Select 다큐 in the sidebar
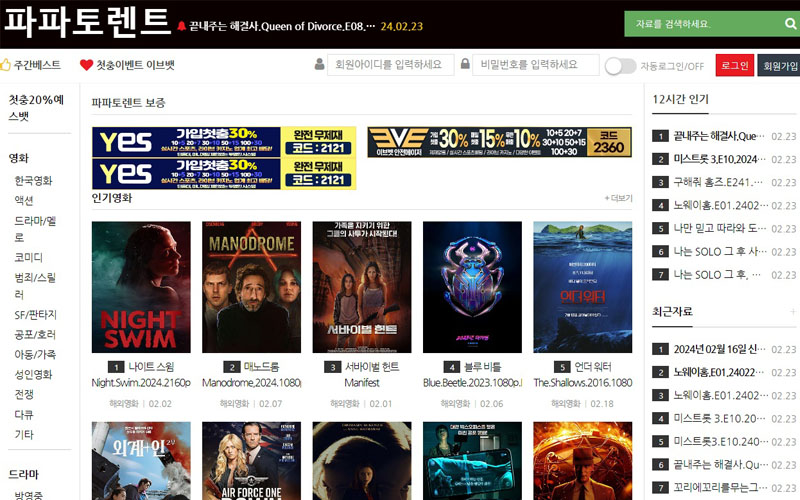Screen dimensions: 800x500 (x=24, y=414)
